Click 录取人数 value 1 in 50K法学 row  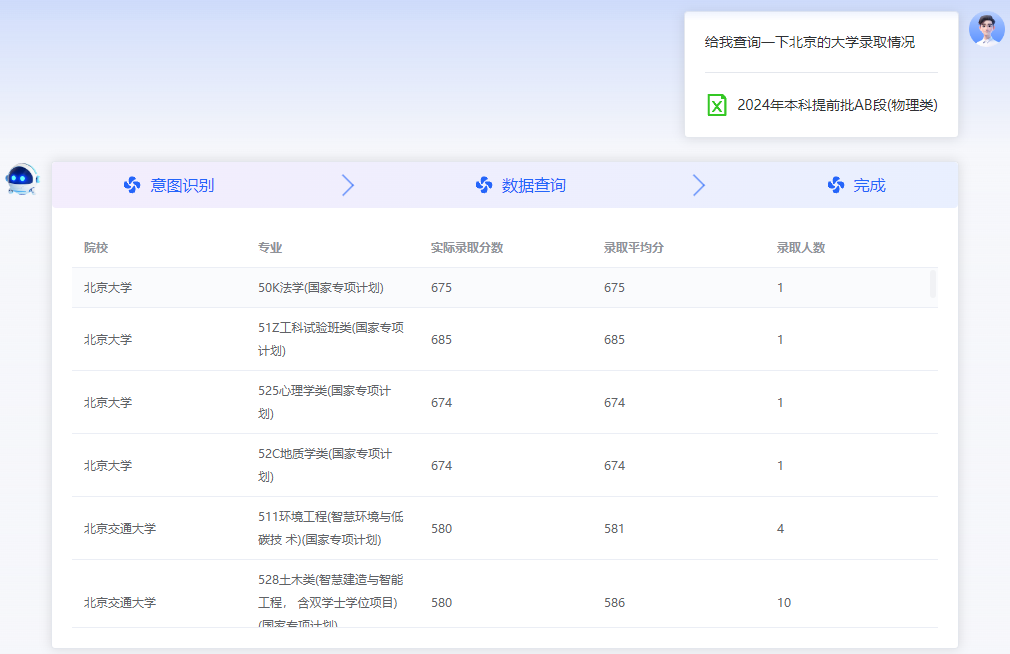(780, 287)
